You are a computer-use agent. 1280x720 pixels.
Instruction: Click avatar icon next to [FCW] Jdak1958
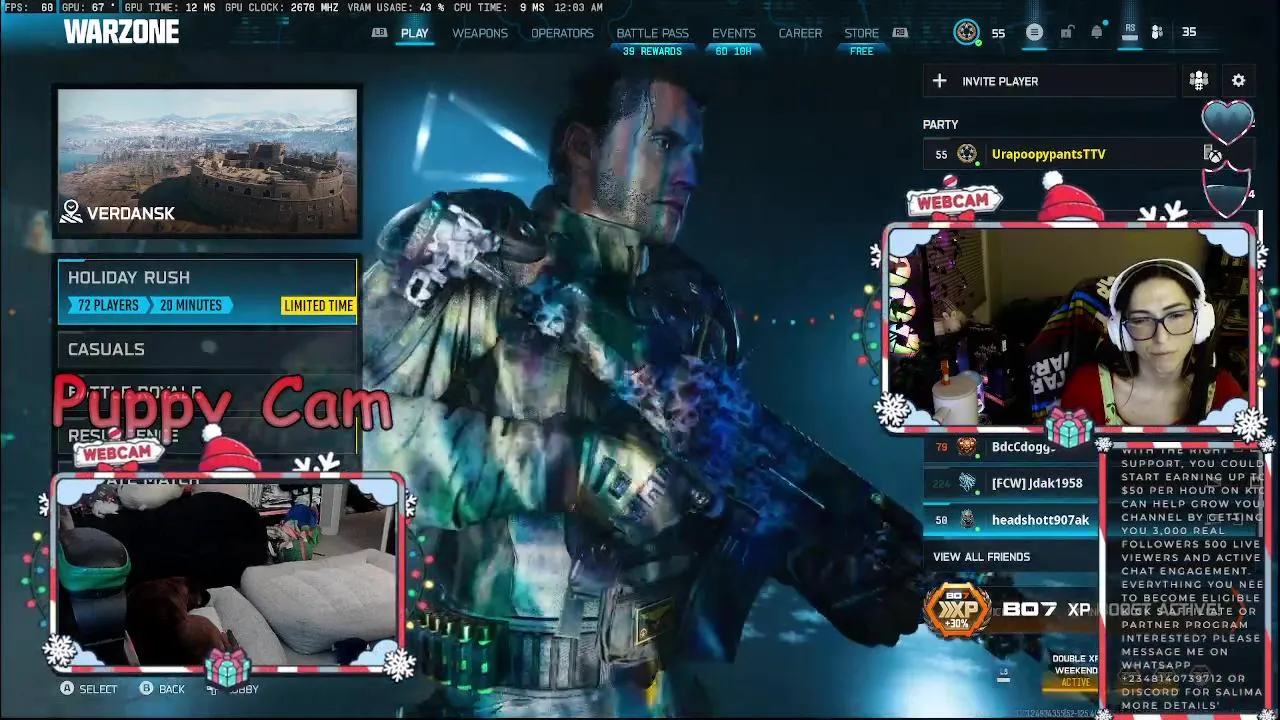tap(967, 483)
